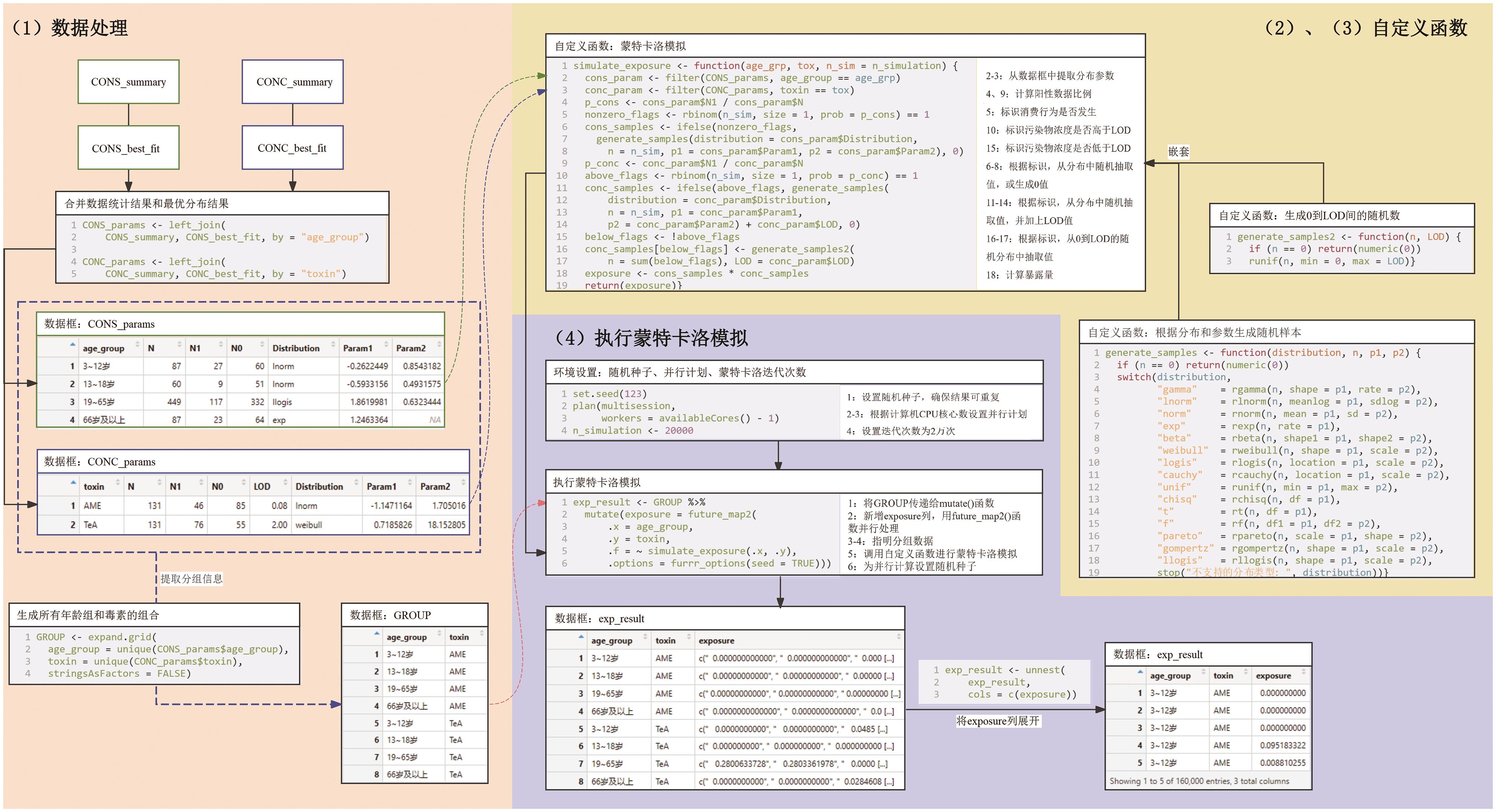Screen dimensions: 1496x812
Task: Sort CONS_params by age_group using its sort arrows
Action: point(138,345)
